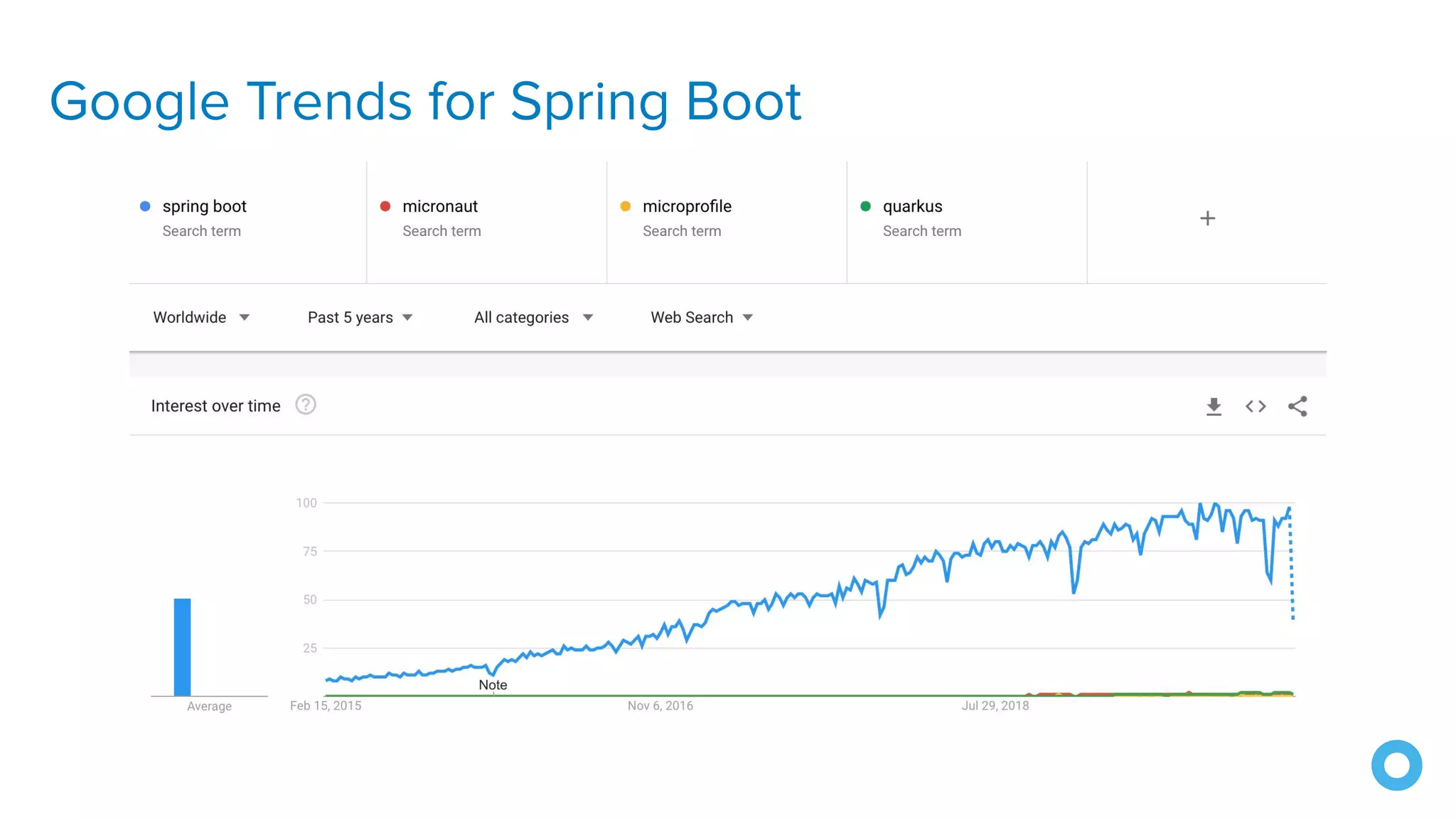Select the green quarkus dot
This screenshot has height=819, width=1456.
(x=865, y=206)
